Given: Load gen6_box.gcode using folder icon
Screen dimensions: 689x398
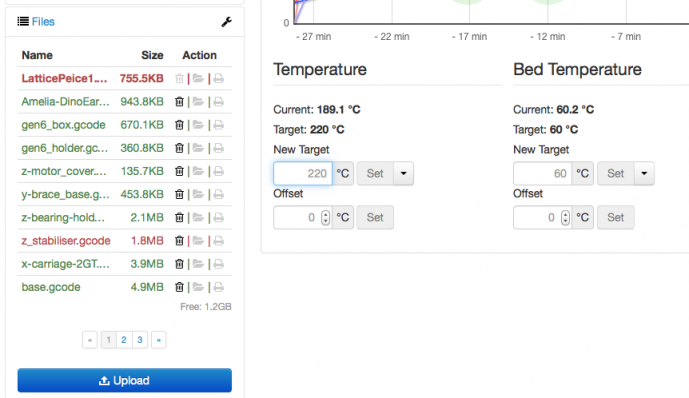Looking at the screenshot, I should 198,125.
